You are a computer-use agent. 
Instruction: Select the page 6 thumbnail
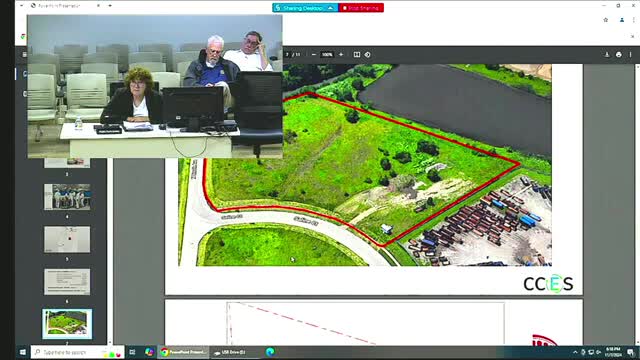point(67,282)
